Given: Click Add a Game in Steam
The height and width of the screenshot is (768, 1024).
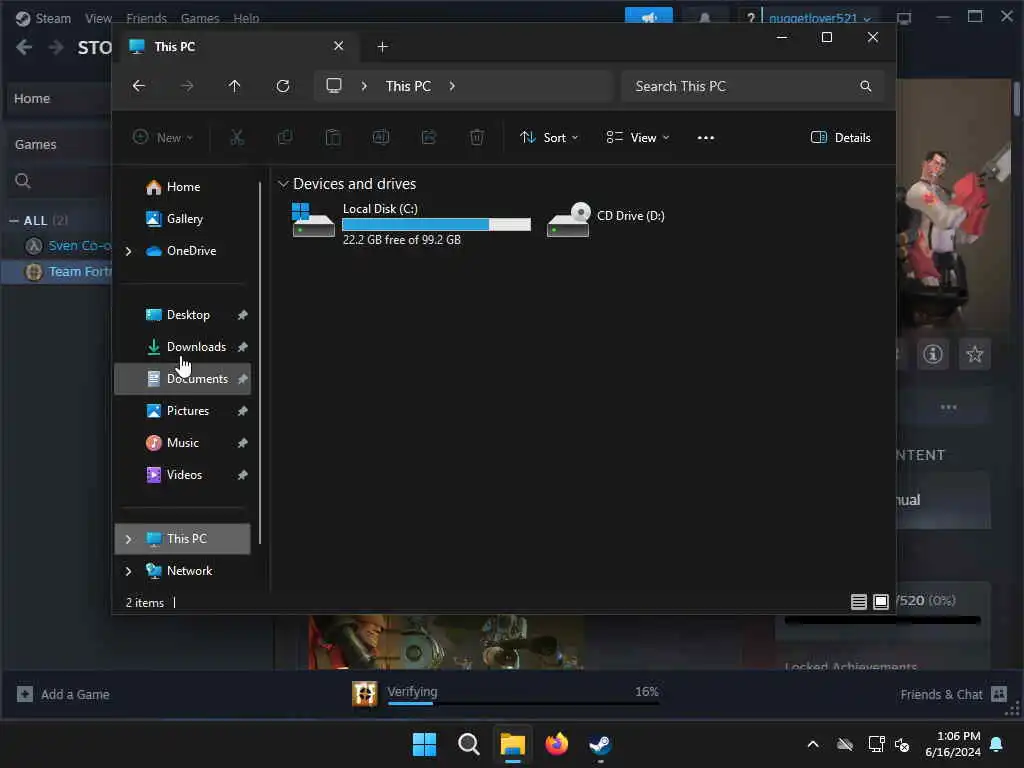Looking at the screenshot, I should (63, 694).
